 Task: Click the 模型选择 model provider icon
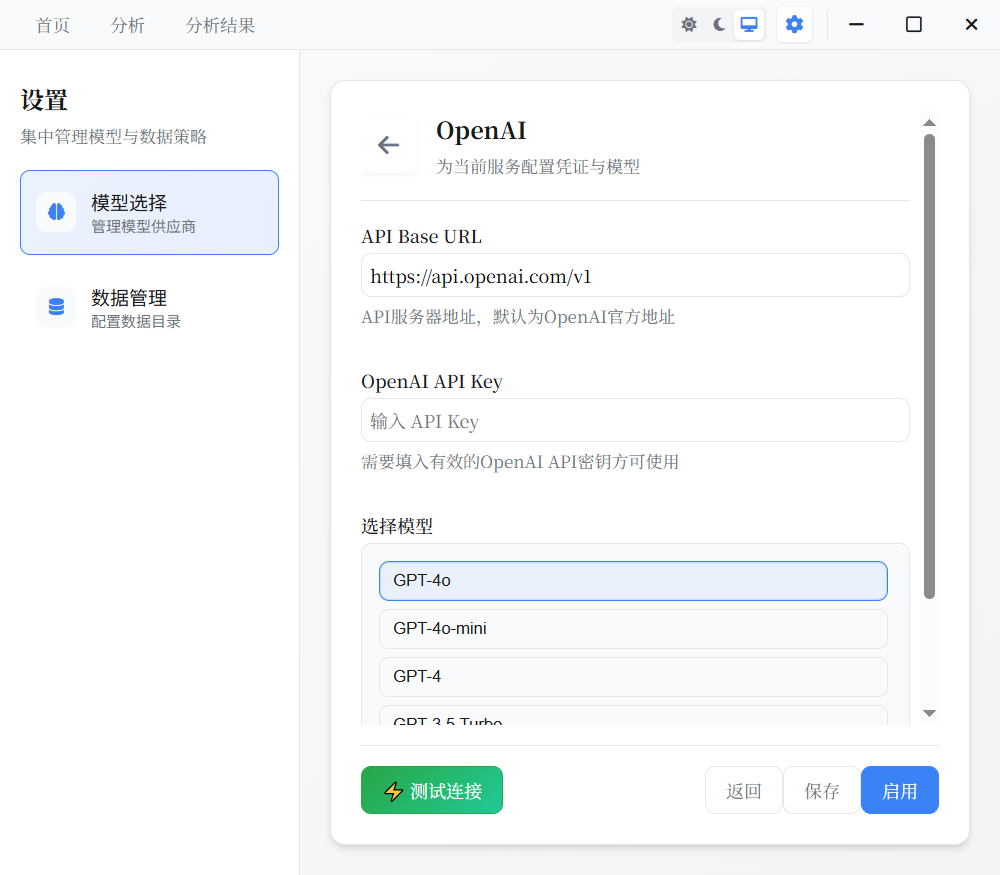tap(55, 211)
